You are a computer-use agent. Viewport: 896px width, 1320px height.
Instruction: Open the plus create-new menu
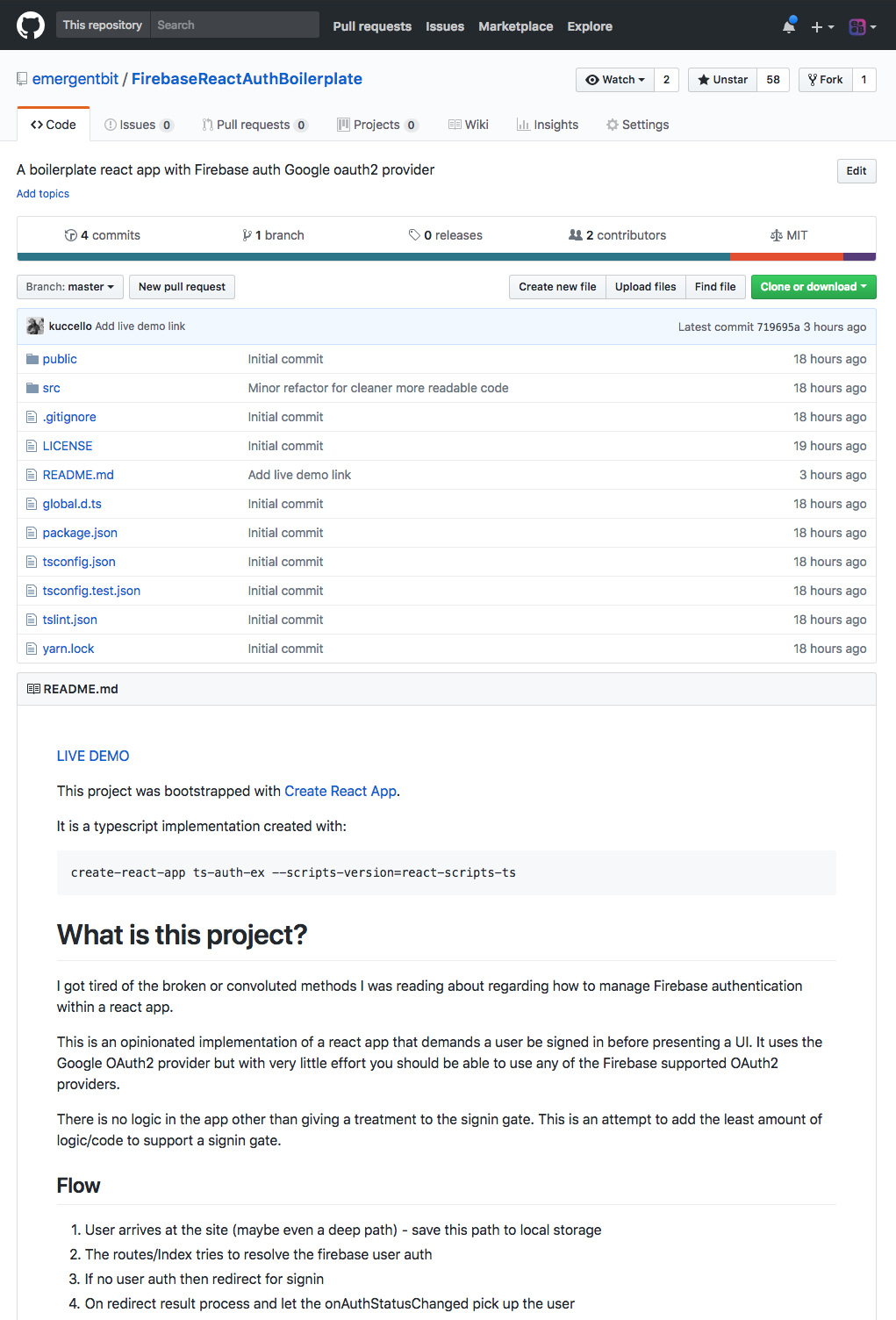pyautogui.click(x=821, y=27)
